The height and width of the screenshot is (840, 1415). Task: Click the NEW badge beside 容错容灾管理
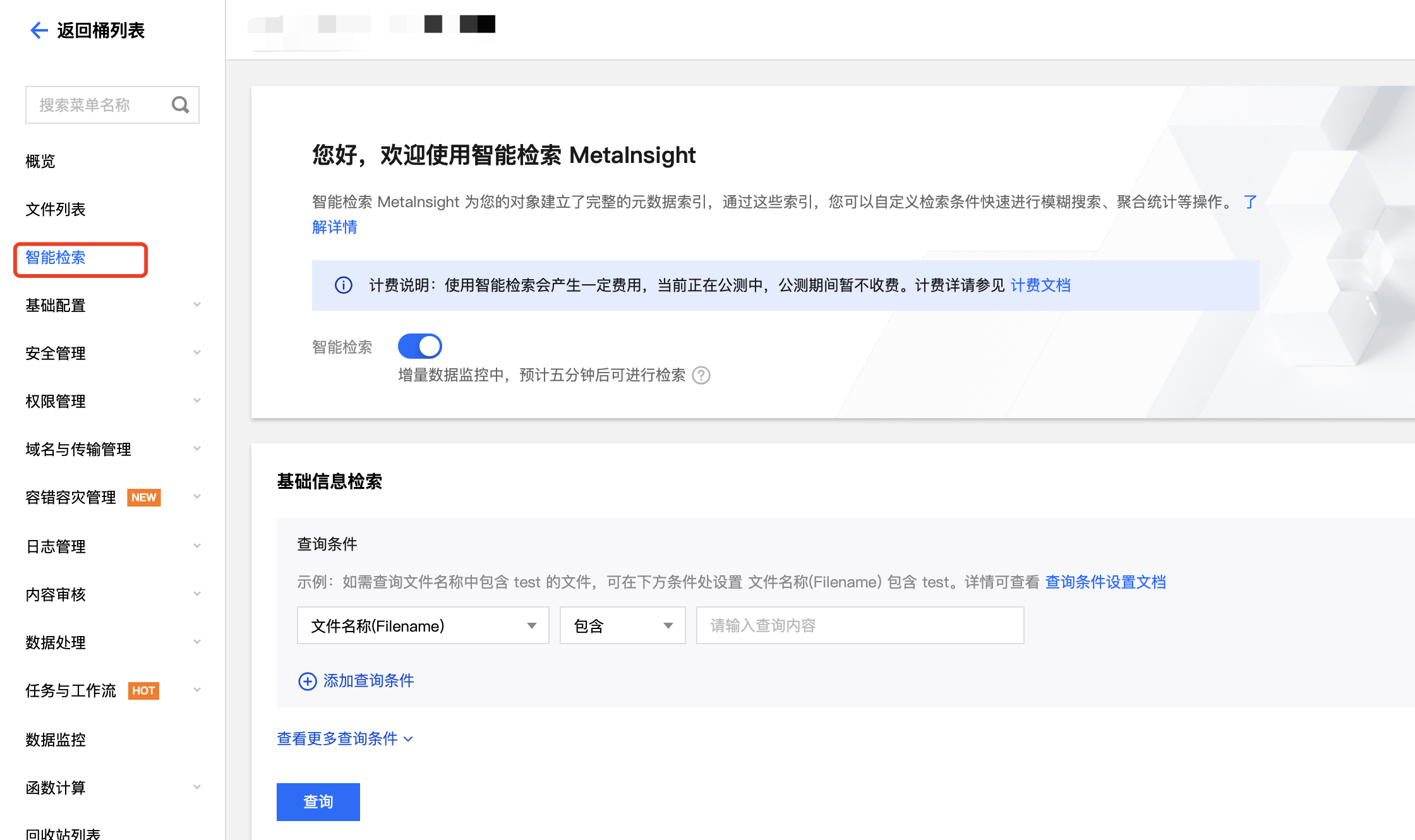[x=144, y=498]
